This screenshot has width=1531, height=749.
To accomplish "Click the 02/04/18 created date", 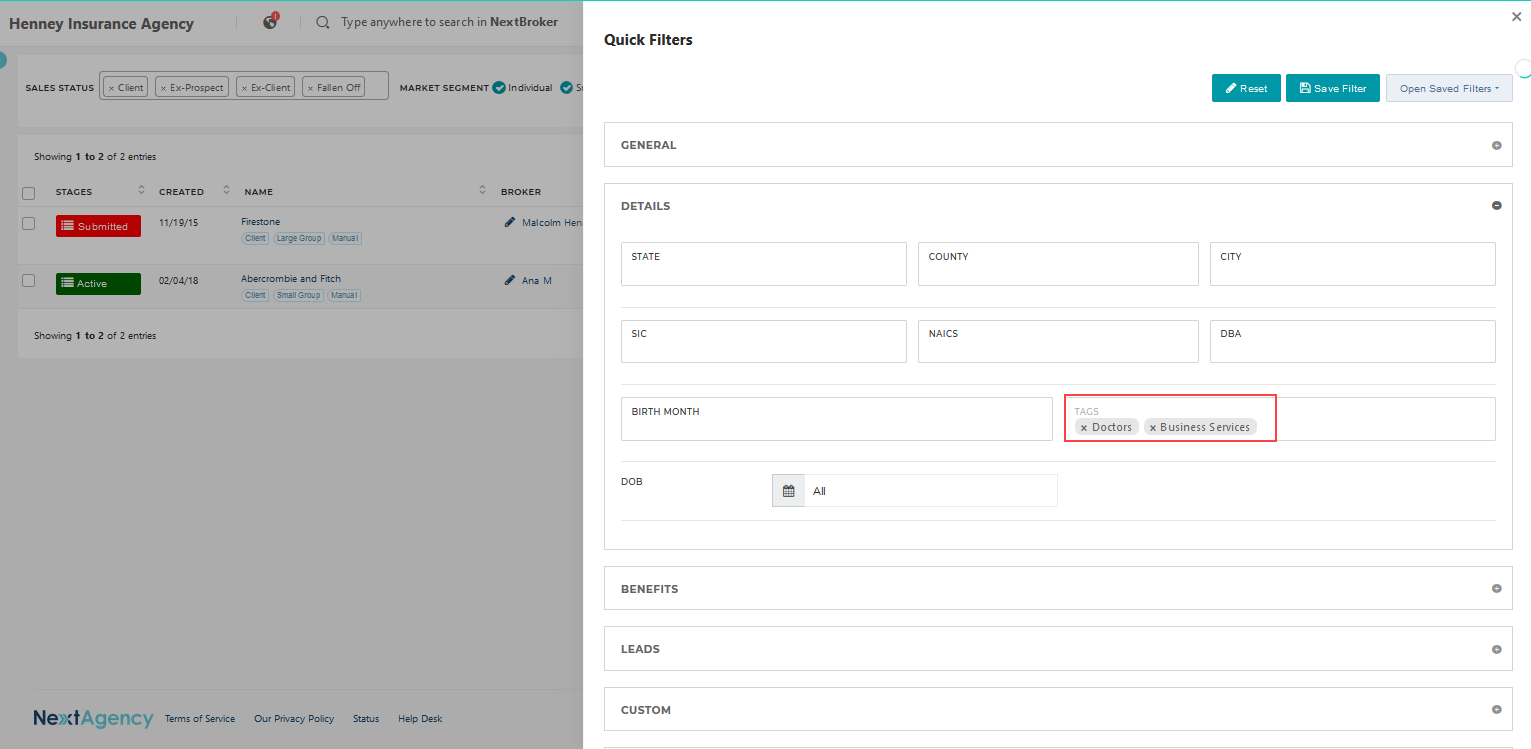I will (178, 280).
